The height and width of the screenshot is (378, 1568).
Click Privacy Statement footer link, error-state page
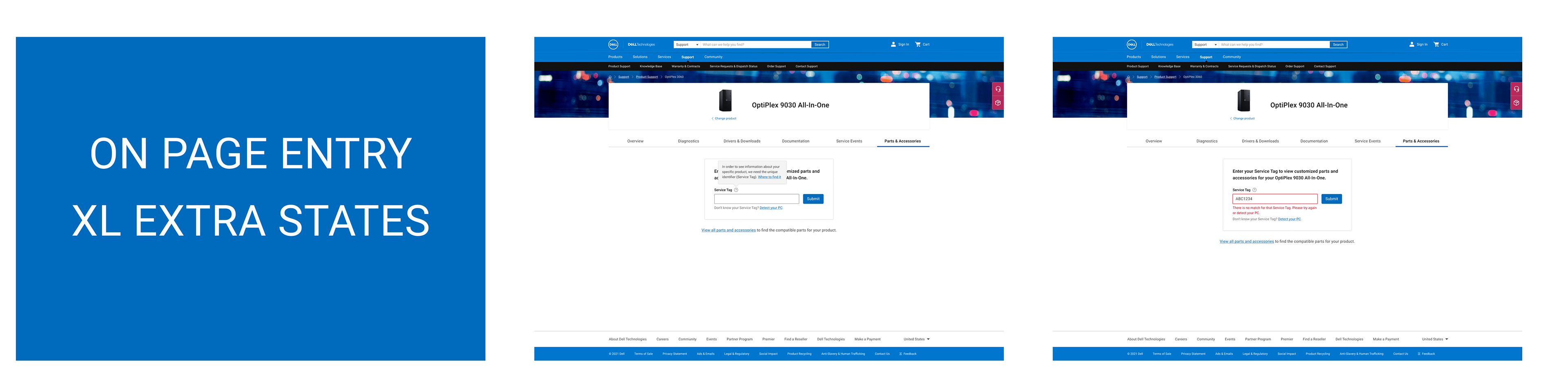tap(1193, 353)
